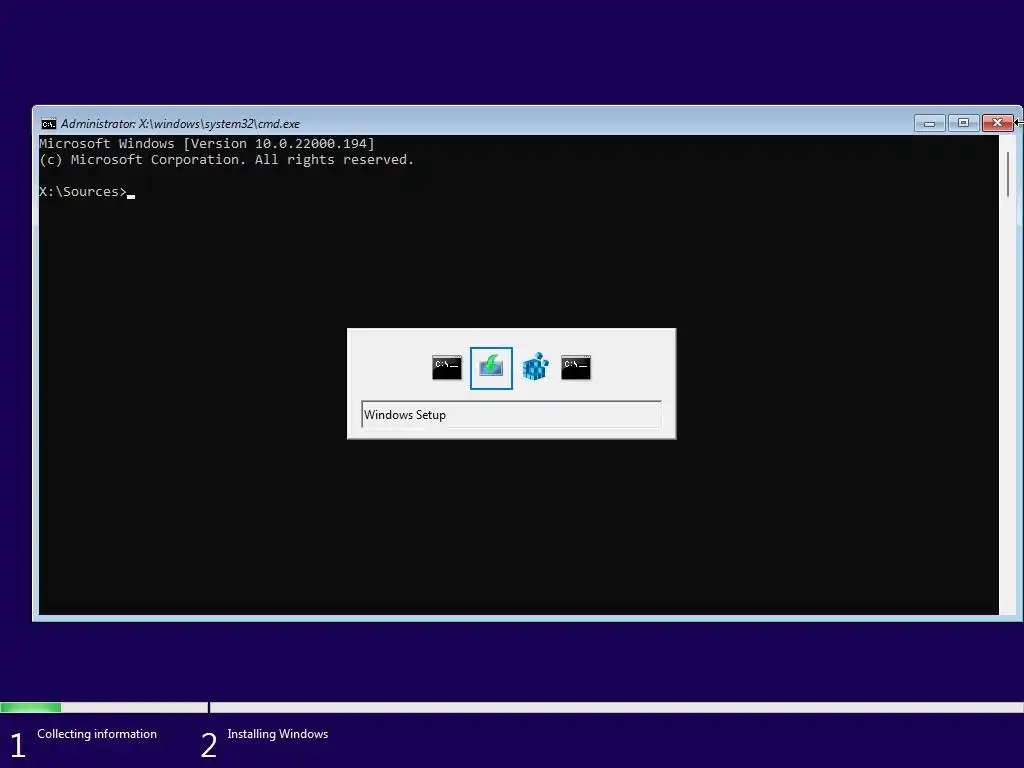Image resolution: width=1024 pixels, height=768 pixels.
Task: Close the Administrator cmd.exe window
Action: pyautogui.click(x=997, y=123)
